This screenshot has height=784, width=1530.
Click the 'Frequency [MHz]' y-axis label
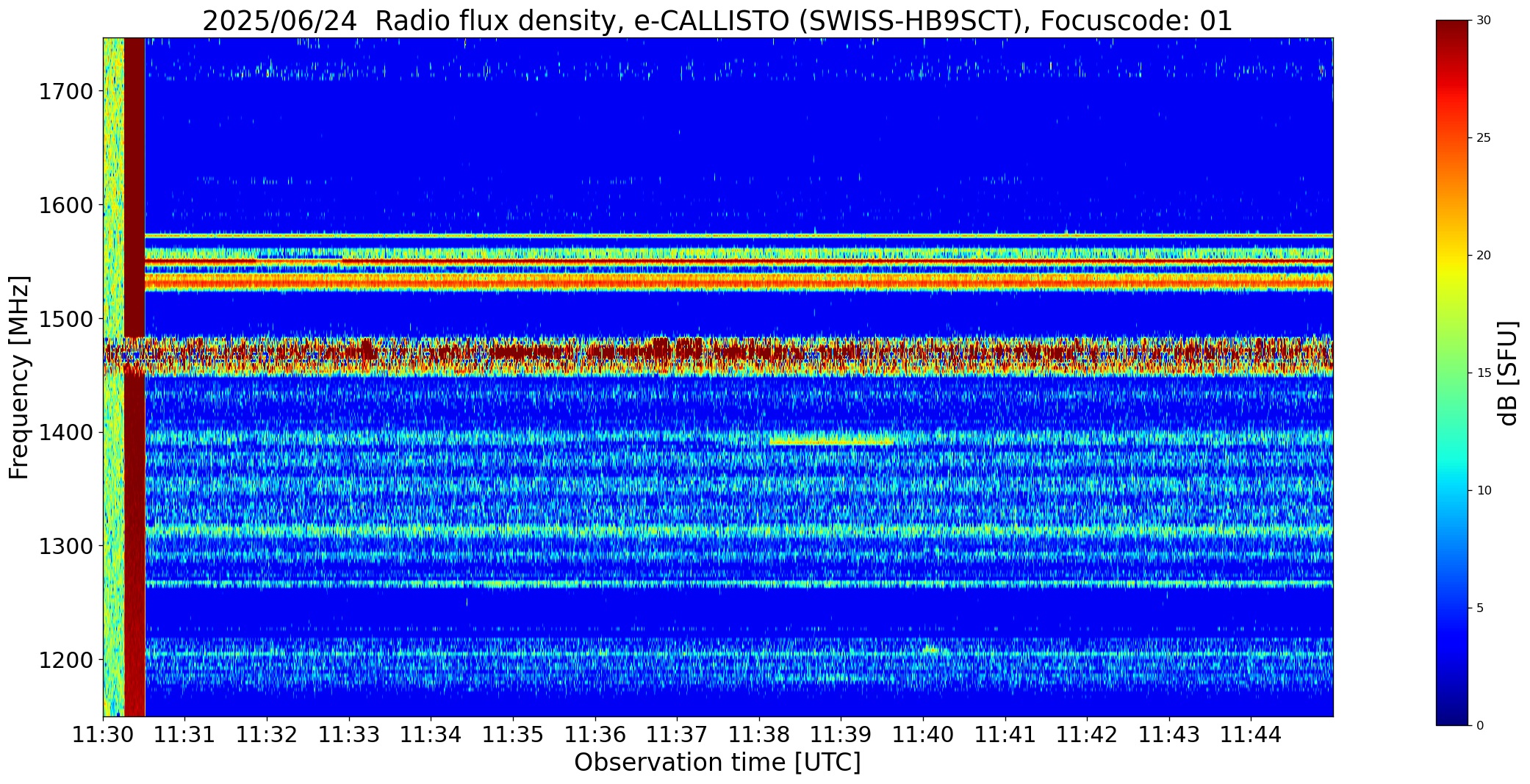click(x=19, y=377)
